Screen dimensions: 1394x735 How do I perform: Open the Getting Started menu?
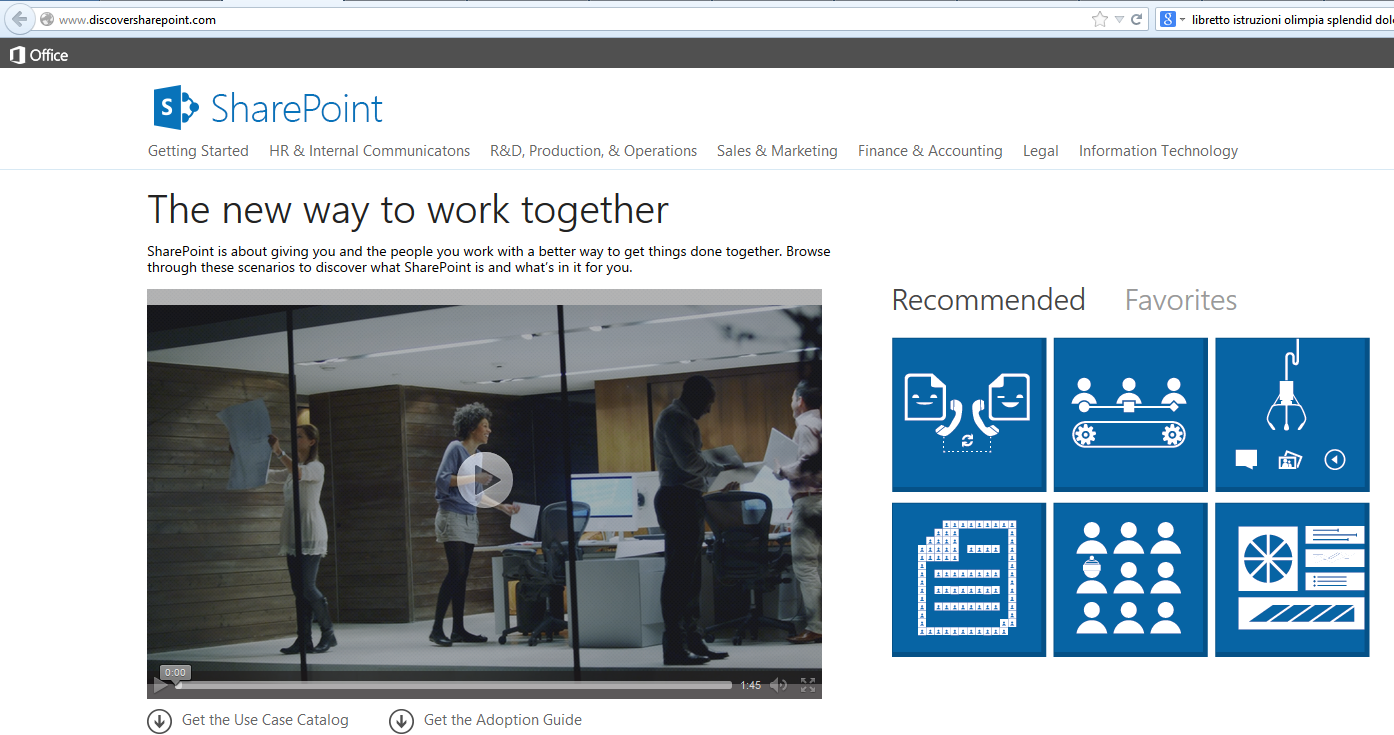[198, 151]
